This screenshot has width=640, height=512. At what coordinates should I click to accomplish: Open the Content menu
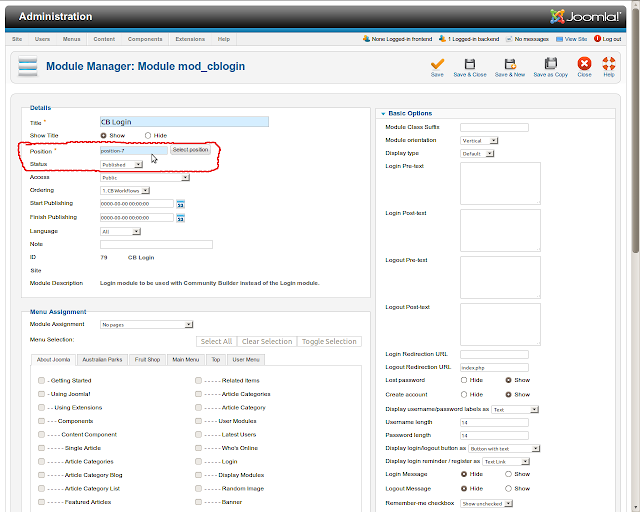tap(104, 39)
